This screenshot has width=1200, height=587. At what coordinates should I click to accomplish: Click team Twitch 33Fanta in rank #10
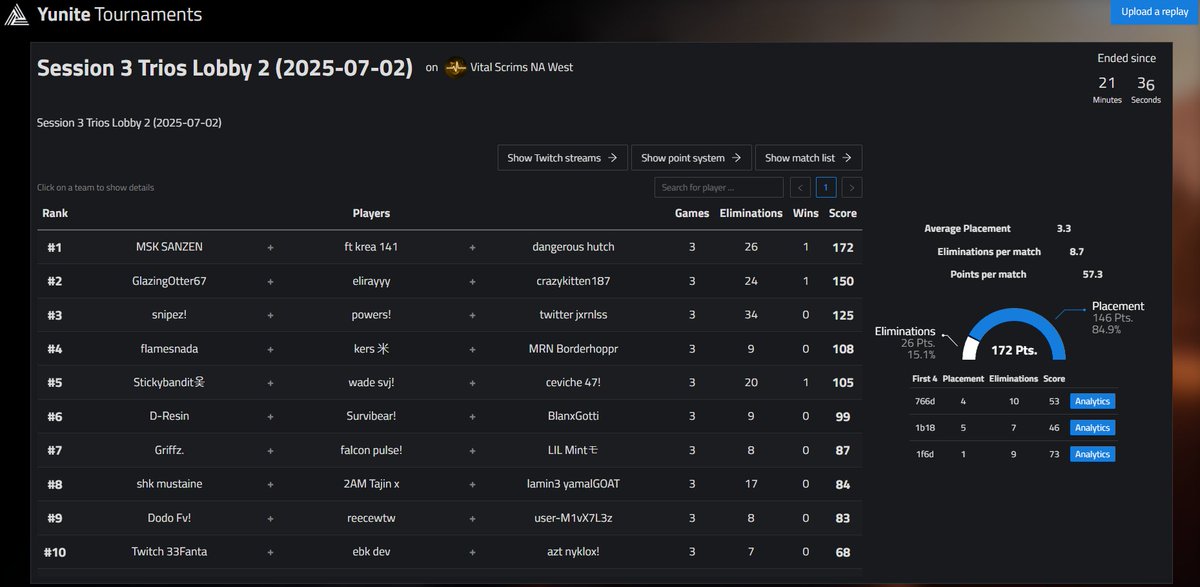169,552
